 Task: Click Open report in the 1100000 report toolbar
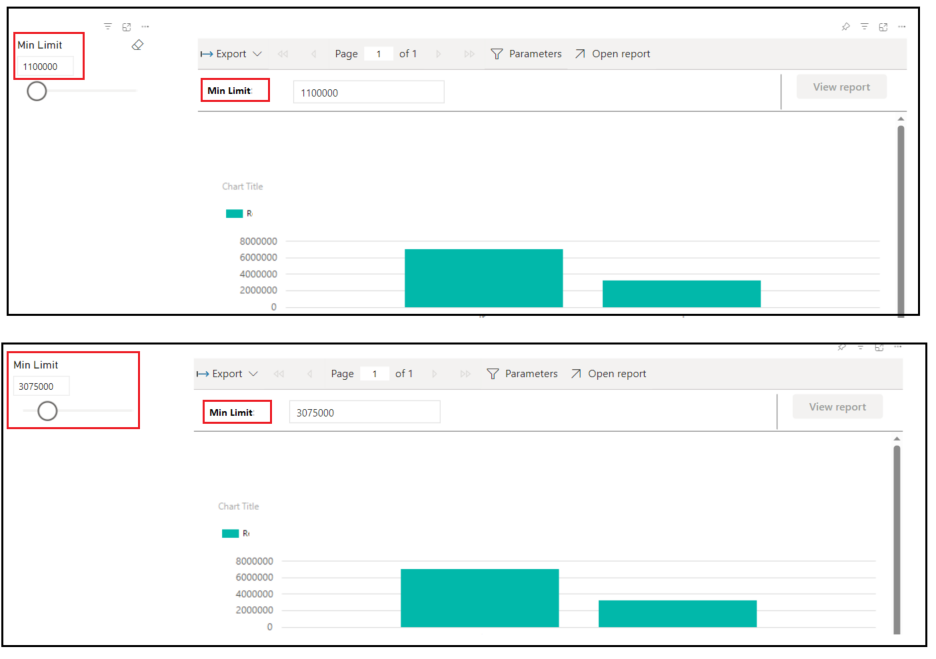(x=612, y=54)
